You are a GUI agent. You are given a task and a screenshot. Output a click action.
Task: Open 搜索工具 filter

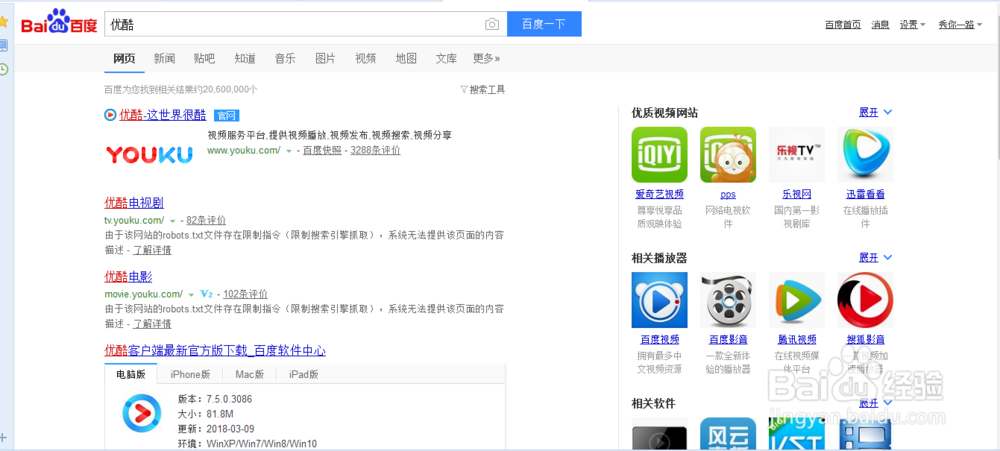tap(482, 90)
